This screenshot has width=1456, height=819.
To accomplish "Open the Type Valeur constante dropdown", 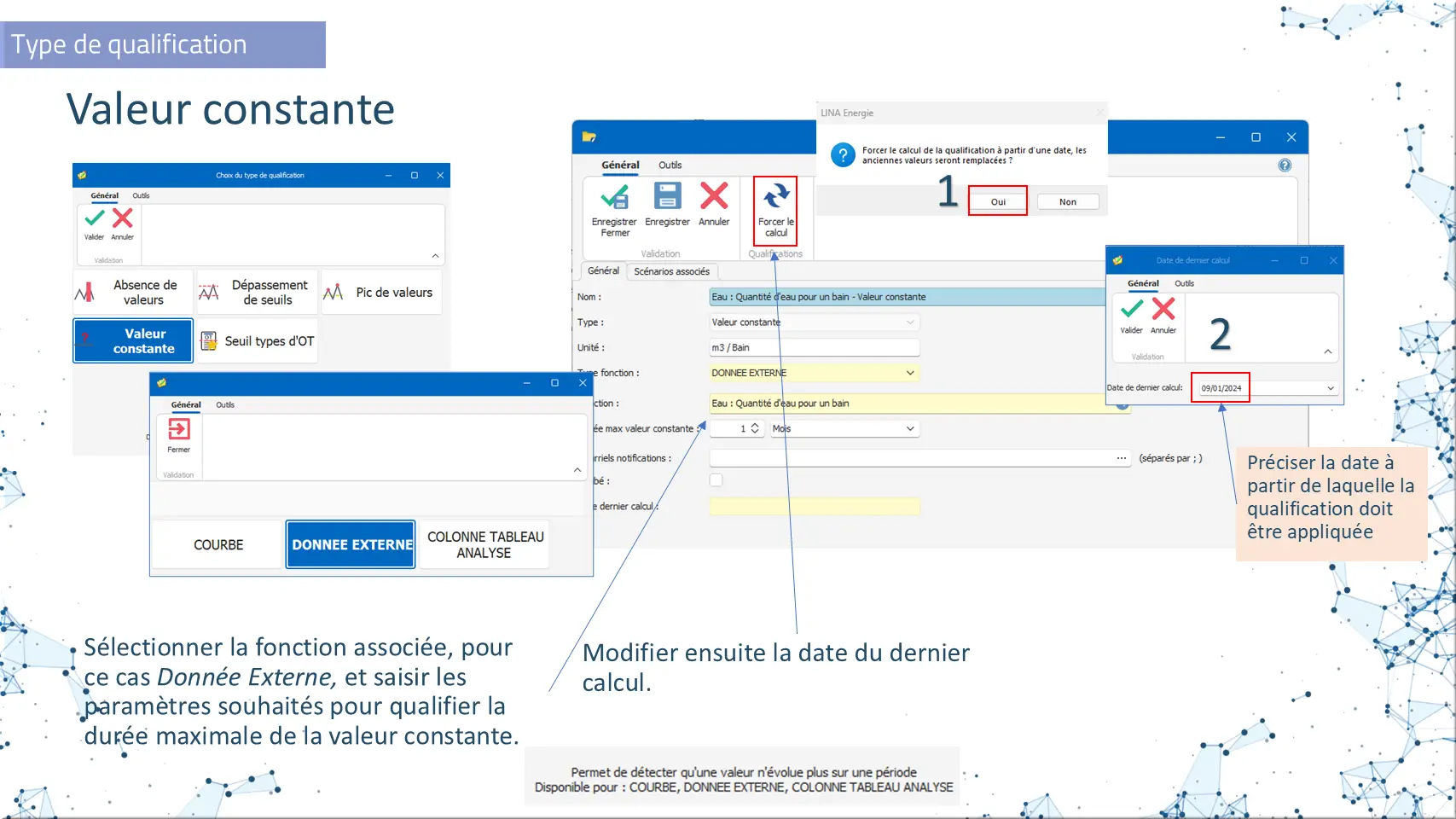I will pyautogui.click(x=910, y=322).
